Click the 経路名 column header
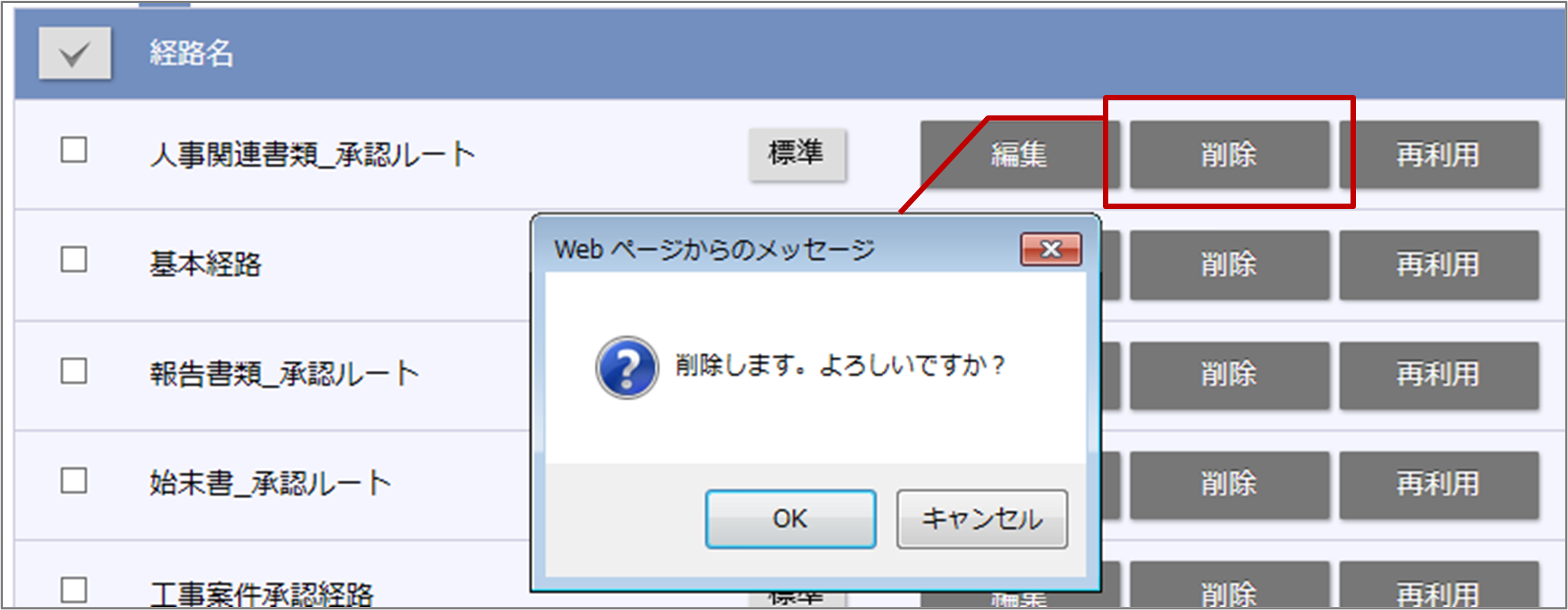Image resolution: width=1568 pixels, height=610 pixels. point(191,53)
